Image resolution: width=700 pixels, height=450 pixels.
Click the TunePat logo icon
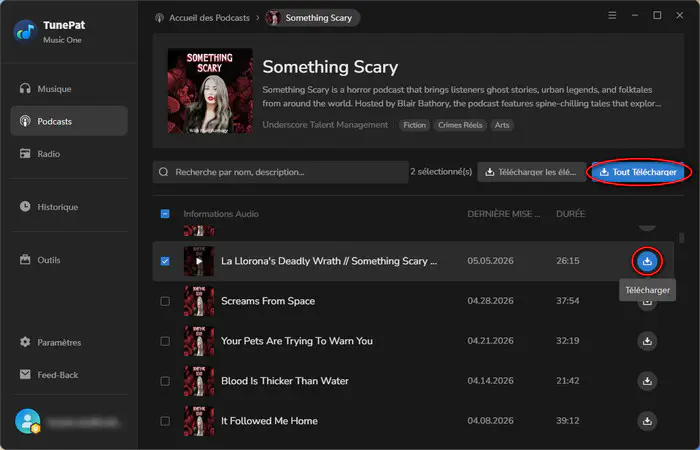point(25,31)
